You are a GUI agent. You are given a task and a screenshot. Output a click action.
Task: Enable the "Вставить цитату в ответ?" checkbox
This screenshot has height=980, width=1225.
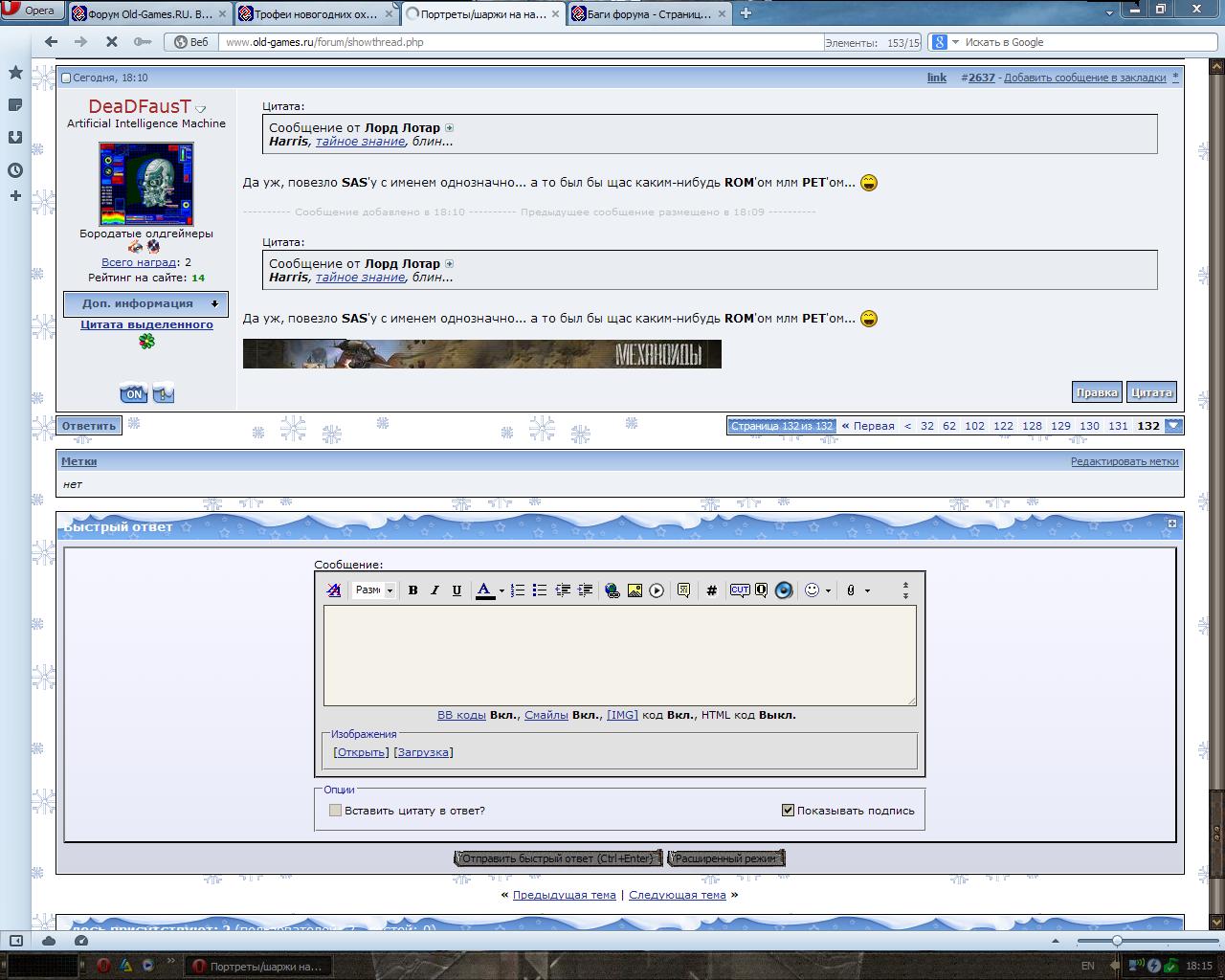coord(335,811)
